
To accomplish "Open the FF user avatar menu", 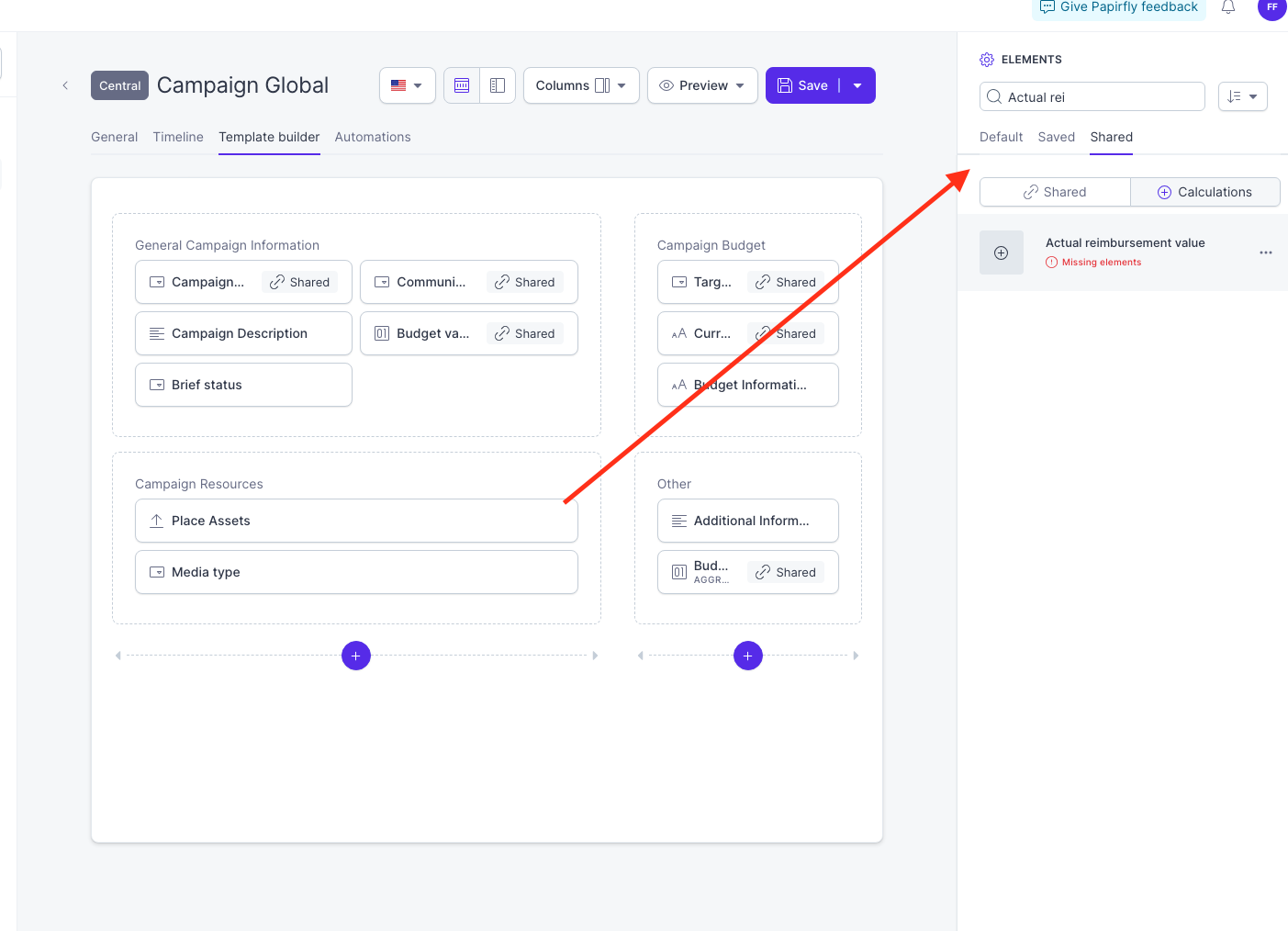I will pos(1272,7).
